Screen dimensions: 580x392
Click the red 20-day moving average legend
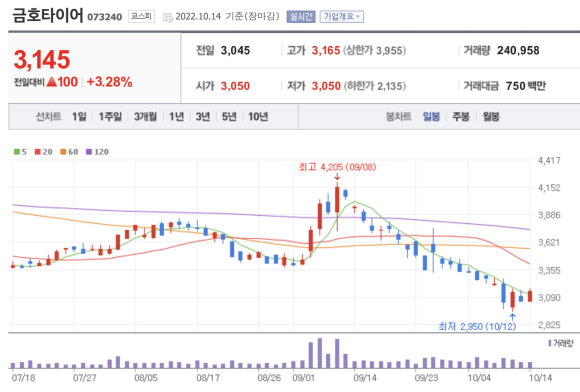[x=44, y=152]
